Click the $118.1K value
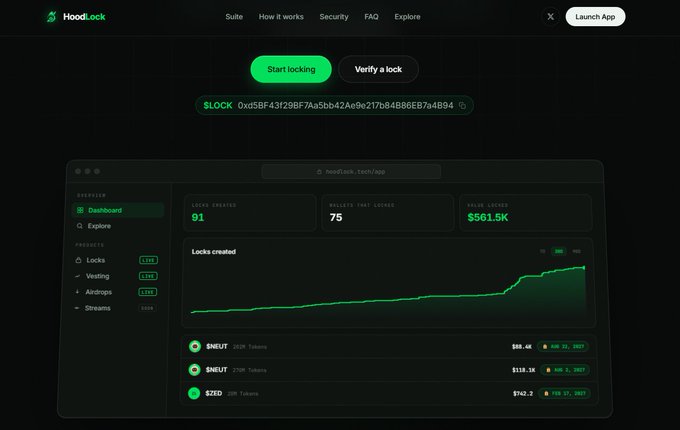The width and height of the screenshot is (680, 430). (523, 370)
